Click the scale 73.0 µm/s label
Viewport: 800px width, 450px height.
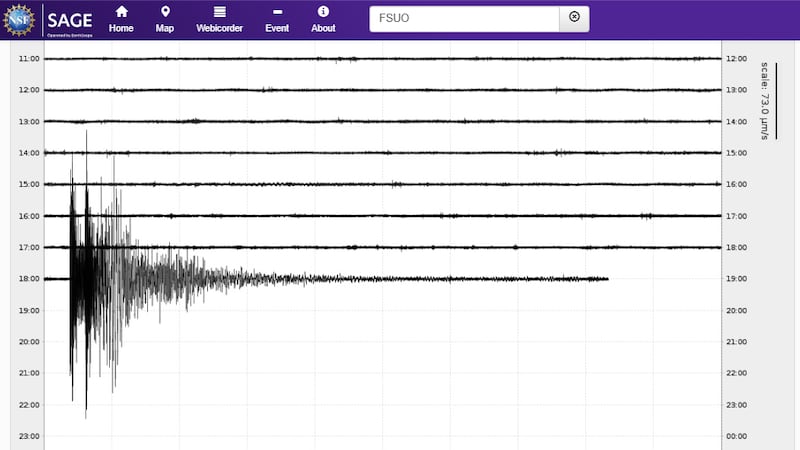point(764,101)
